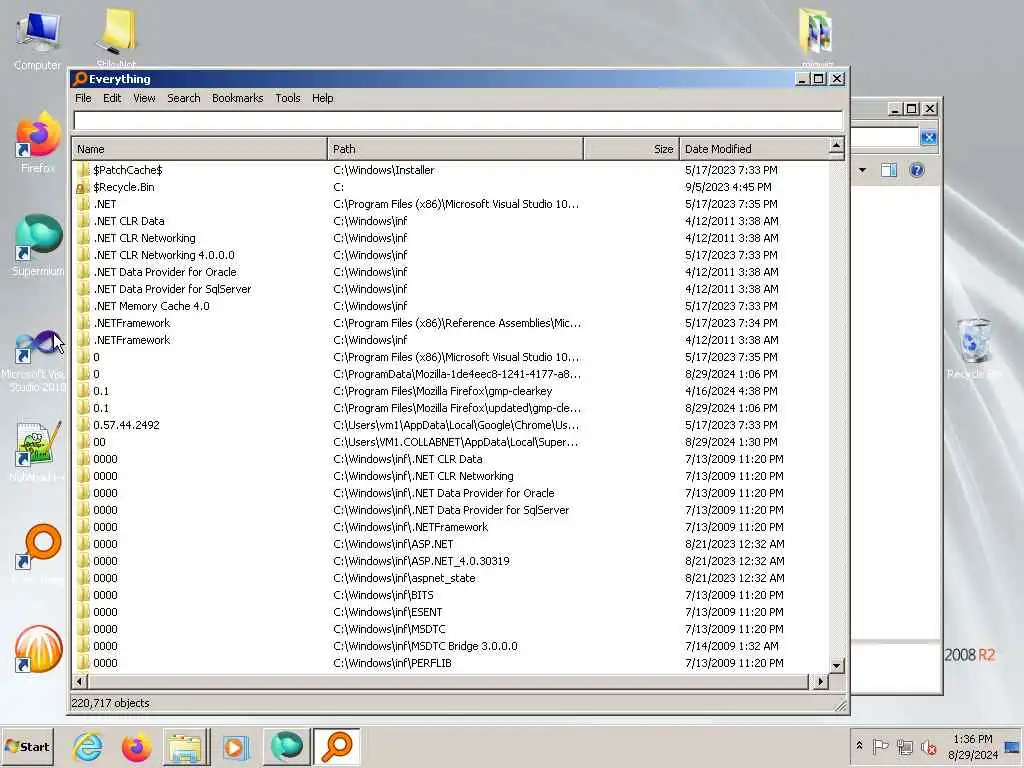Open the Edit menu
The image size is (1024, 768).
(x=112, y=98)
